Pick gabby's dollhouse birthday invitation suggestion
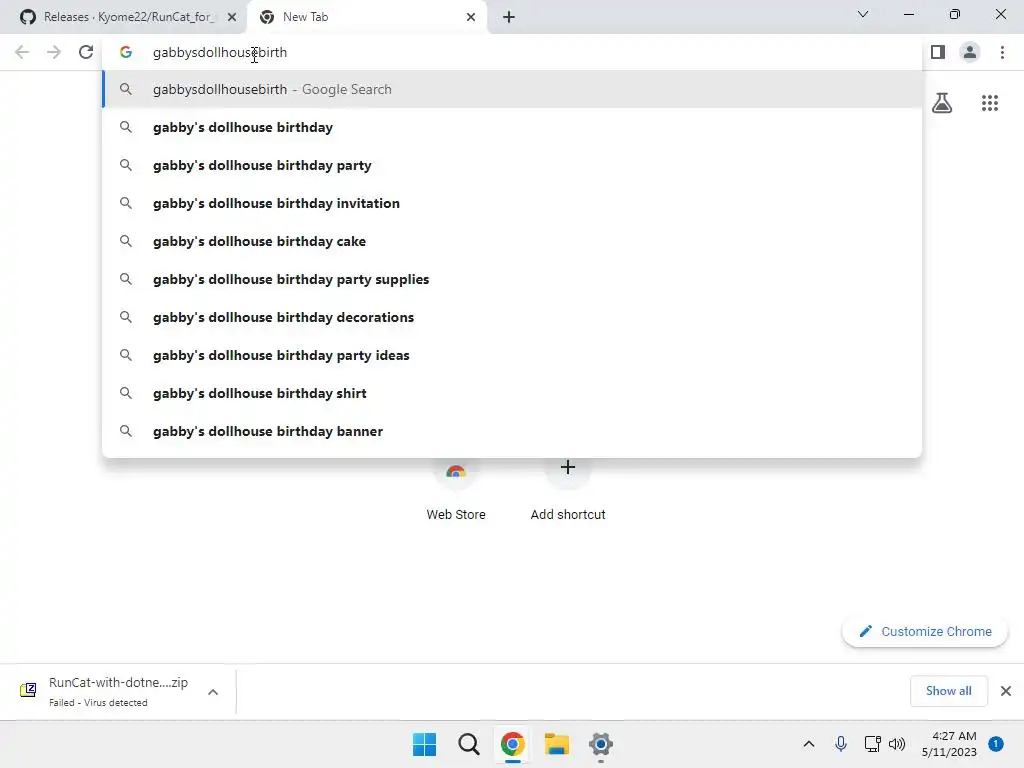Viewport: 1024px width, 768px height. [512, 203]
